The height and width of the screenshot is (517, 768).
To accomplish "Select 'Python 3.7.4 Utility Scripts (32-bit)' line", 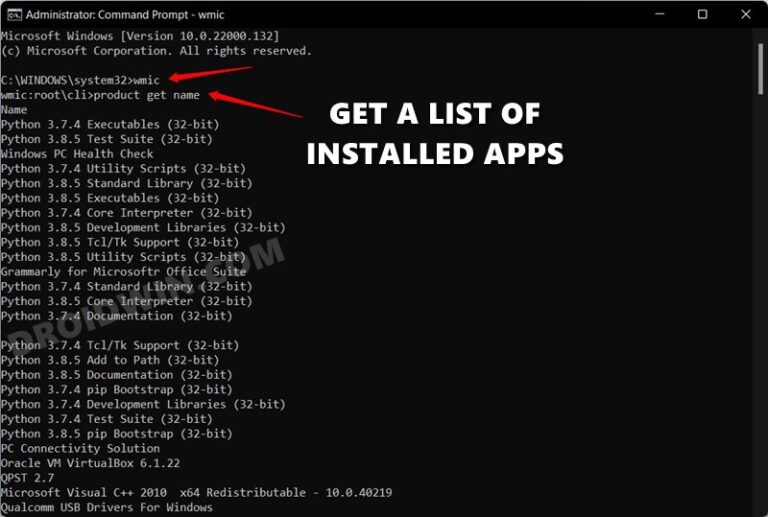I will click(x=123, y=168).
